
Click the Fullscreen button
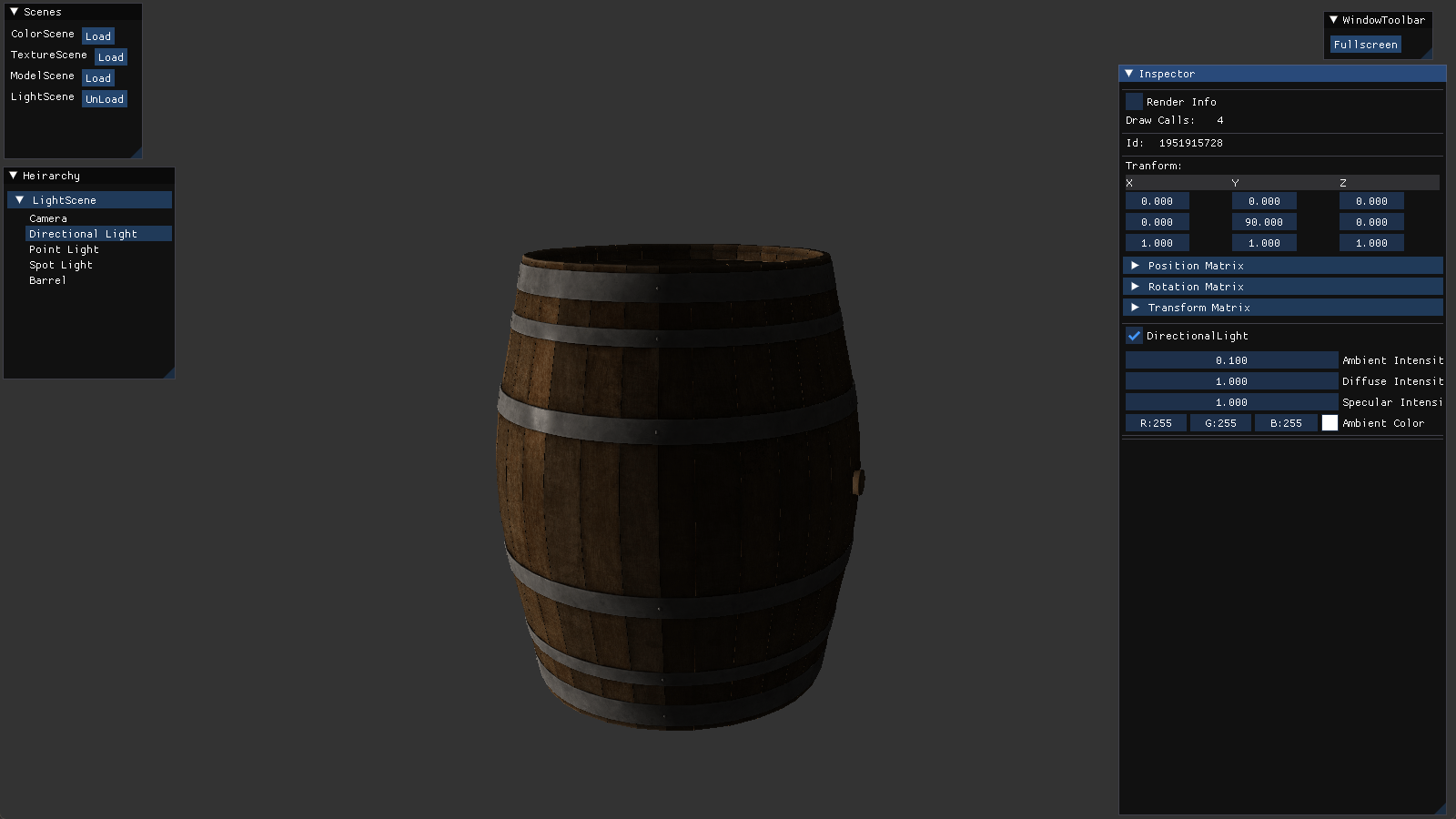1366,45
